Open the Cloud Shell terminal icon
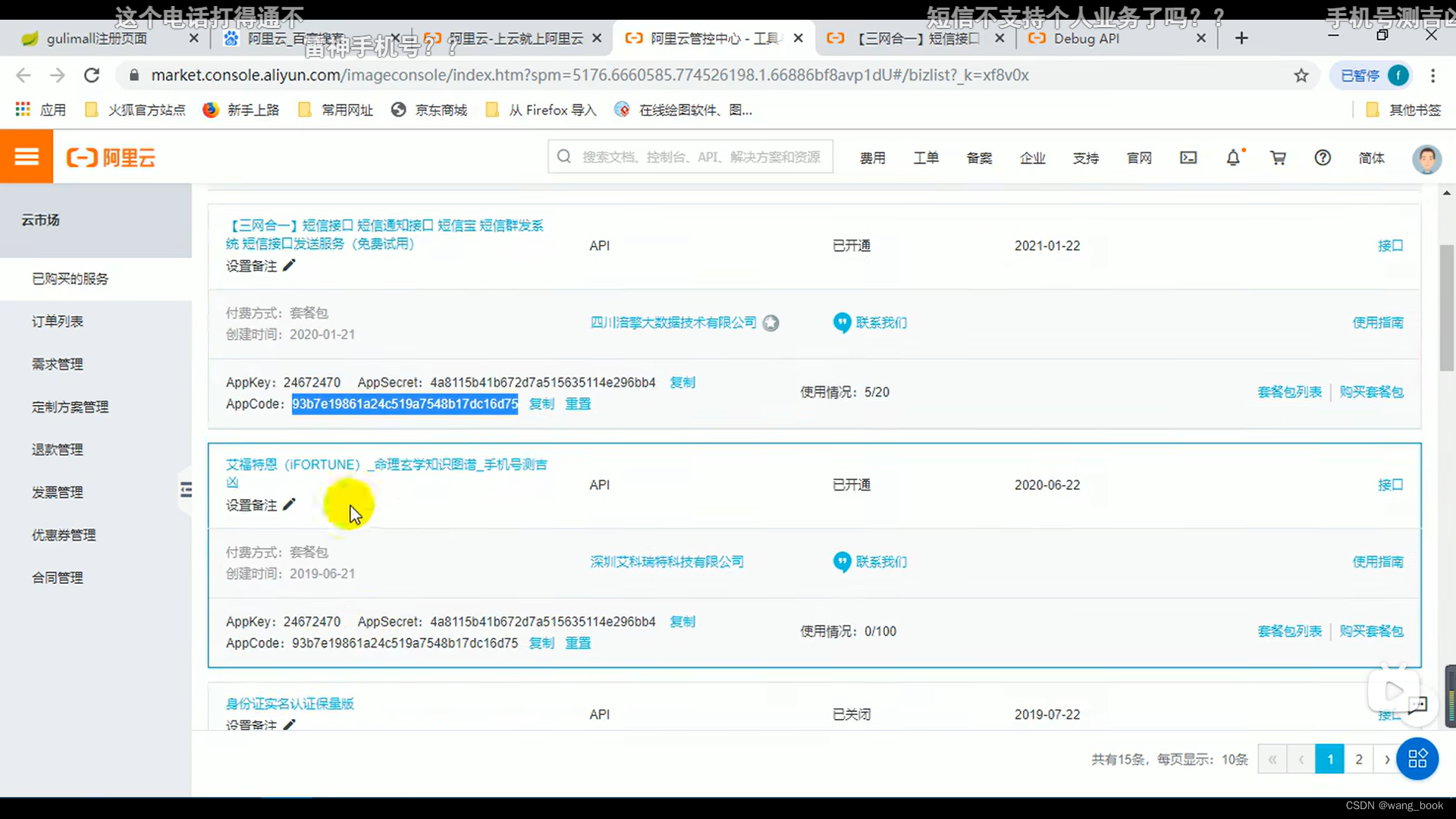Screen dimensions: 1456x819 tap(1188, 158)
